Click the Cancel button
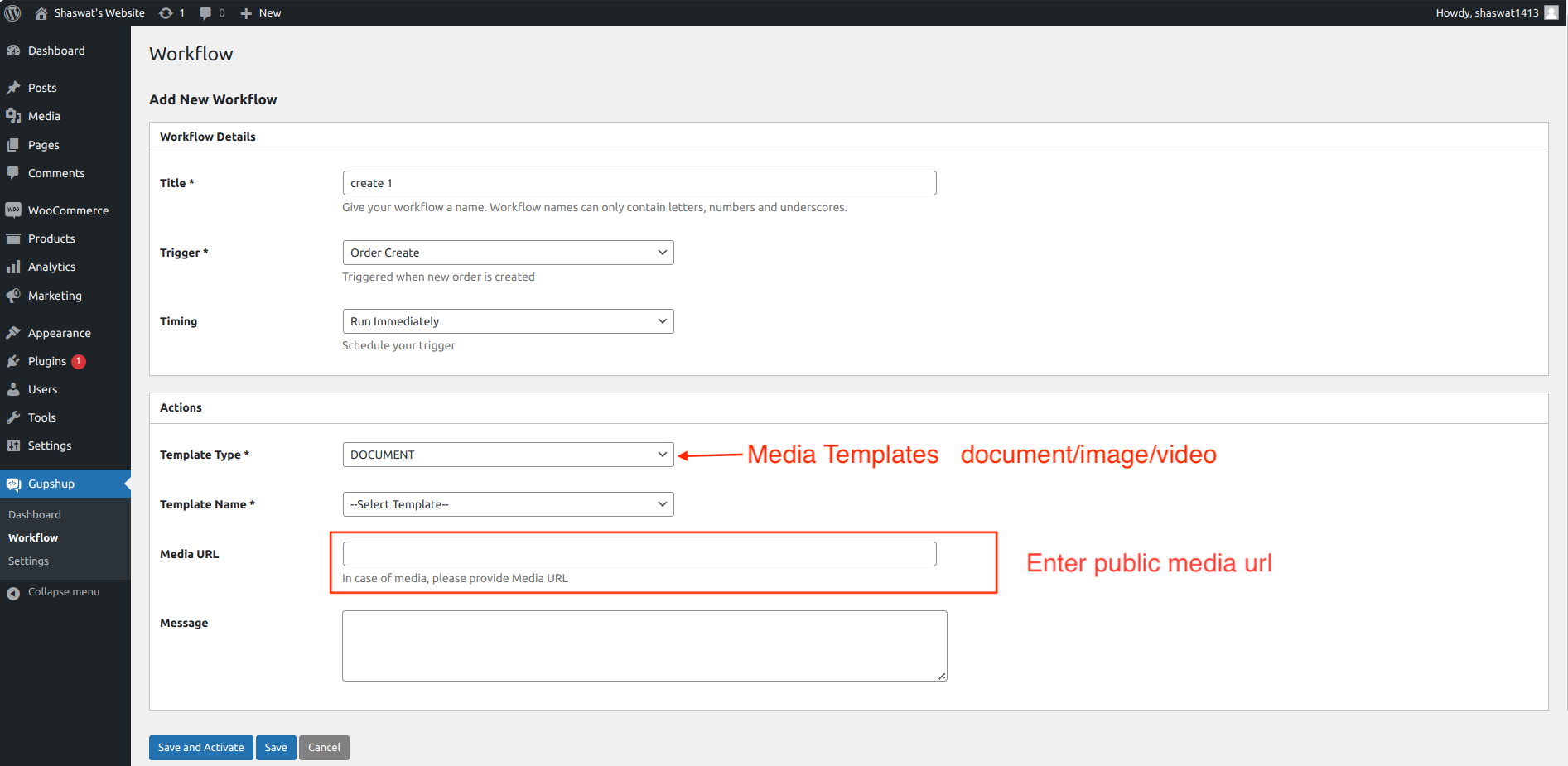1568x766 pixels. coord(324,748)
